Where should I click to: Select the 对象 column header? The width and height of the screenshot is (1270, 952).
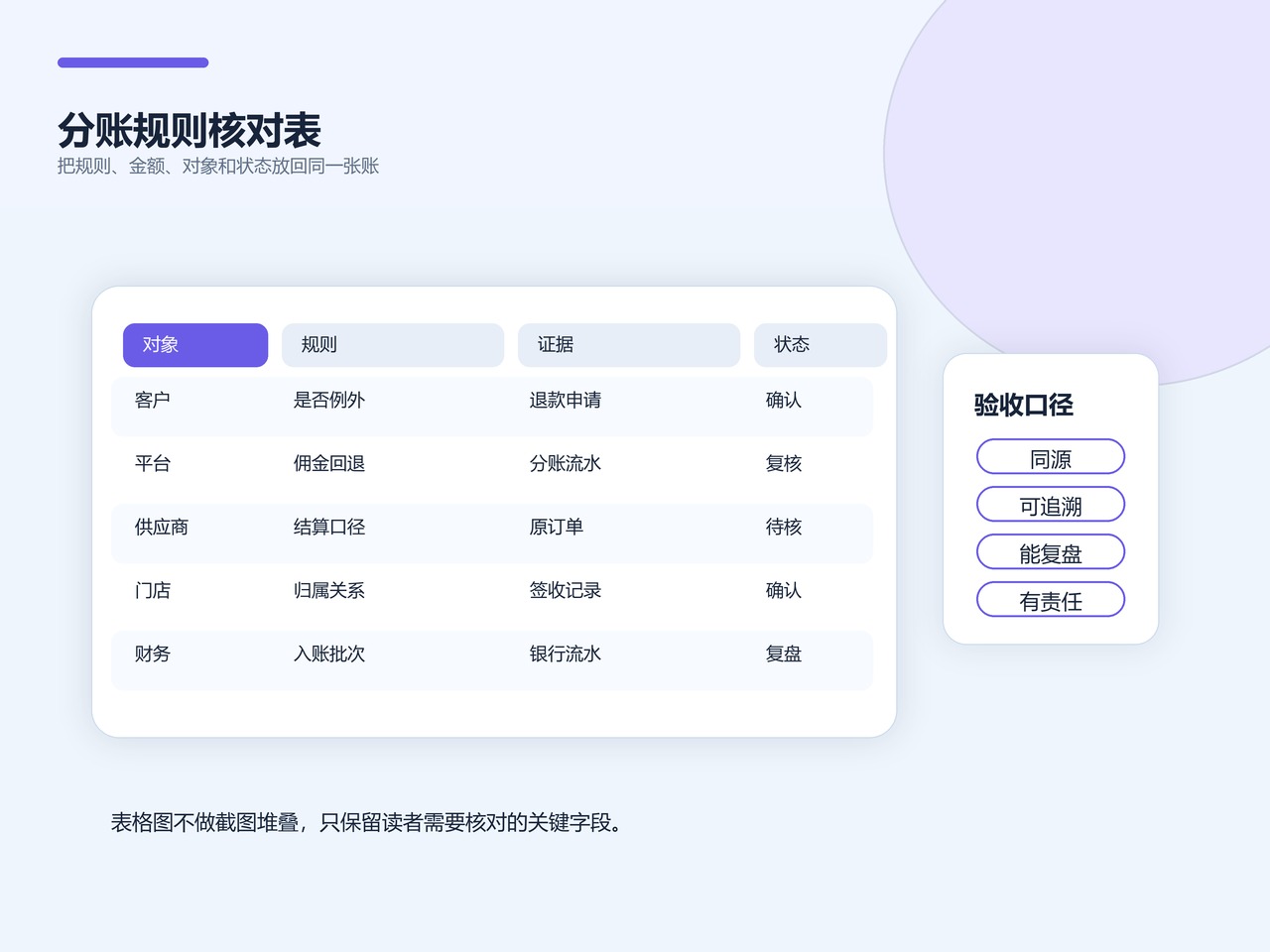coord(195,345)
